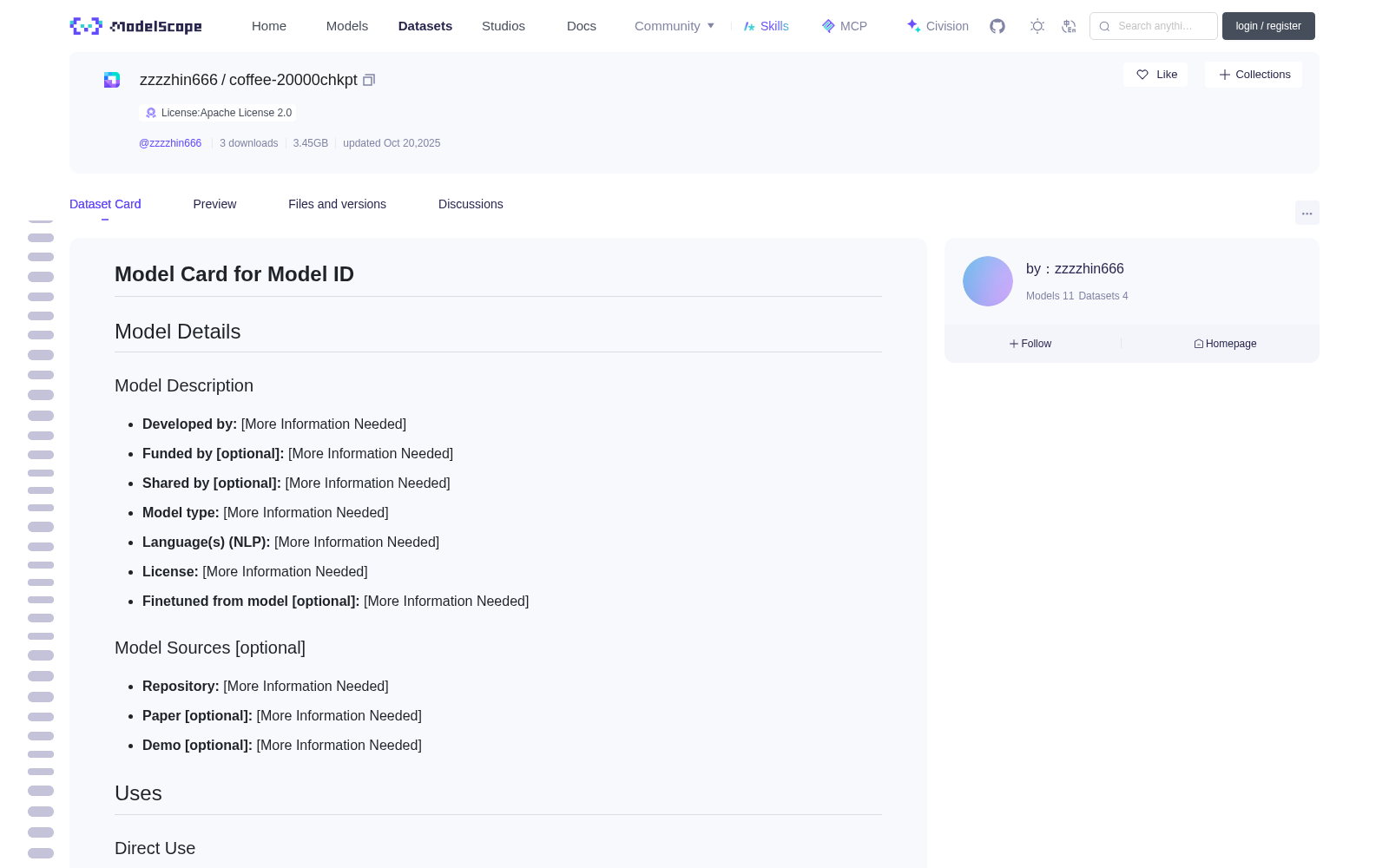Add the dataset to Collections
The image size is (1389, 868).
click(x=1254, y=75)
